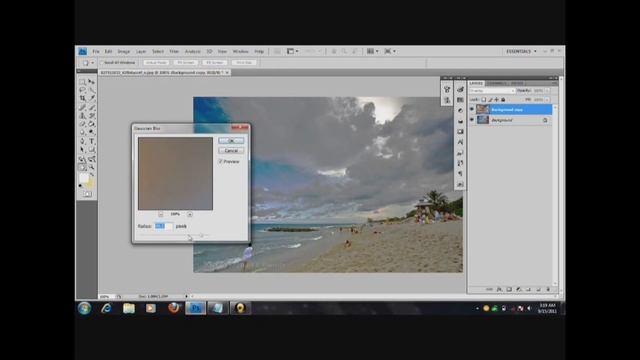Open the layer Fill dropdown arrow
The height and width of the screenshot is (360, 640).
(x=547, y=100)
